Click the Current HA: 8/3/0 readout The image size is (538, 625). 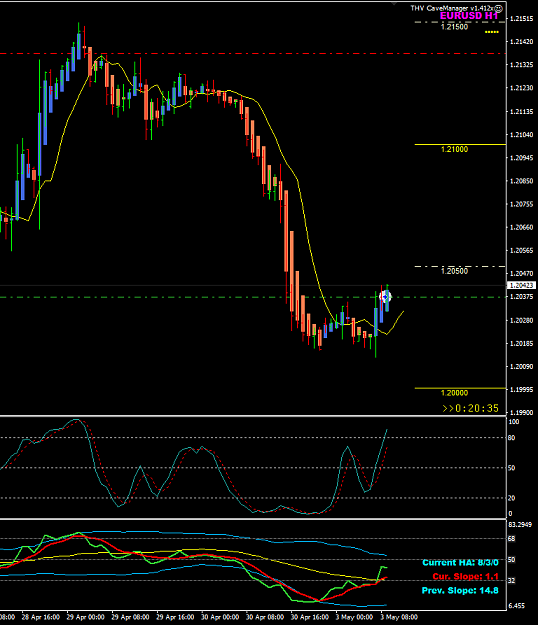[x=460, y=562]
